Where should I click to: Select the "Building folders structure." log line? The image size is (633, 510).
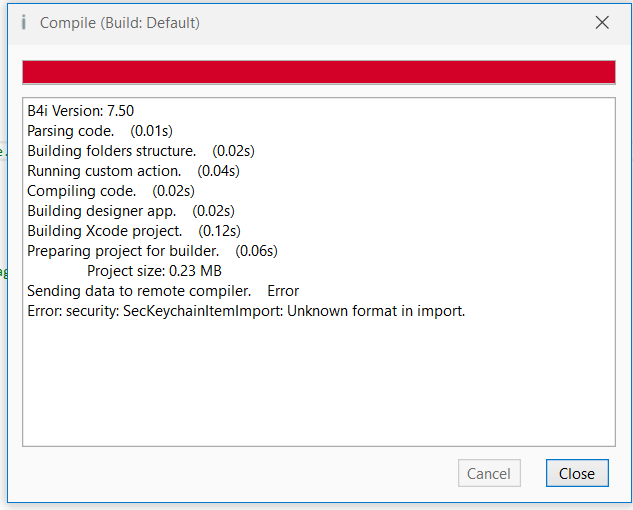click(111, 151)
